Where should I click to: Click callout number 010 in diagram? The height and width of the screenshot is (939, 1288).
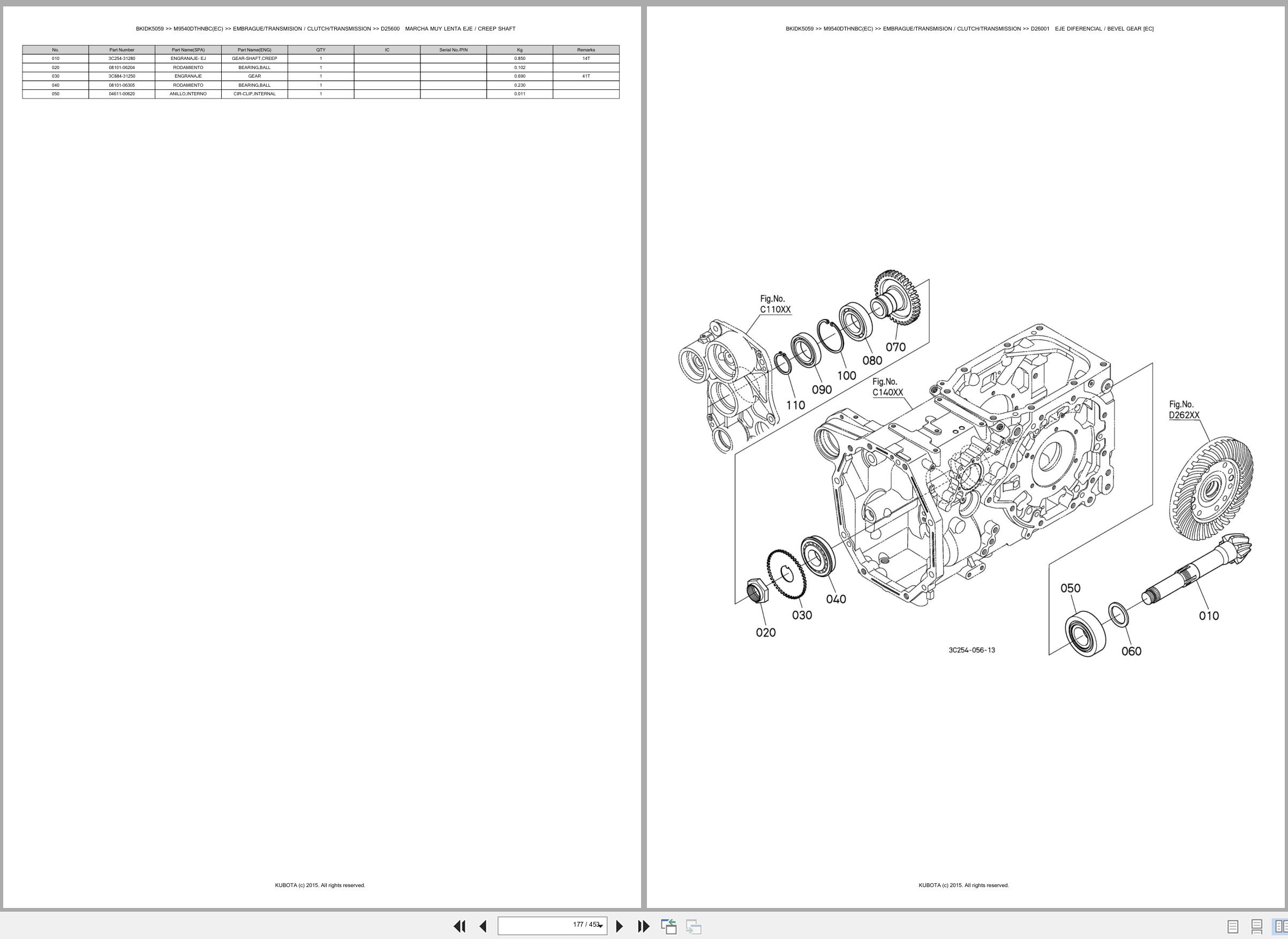click(x=1208, y=616)
